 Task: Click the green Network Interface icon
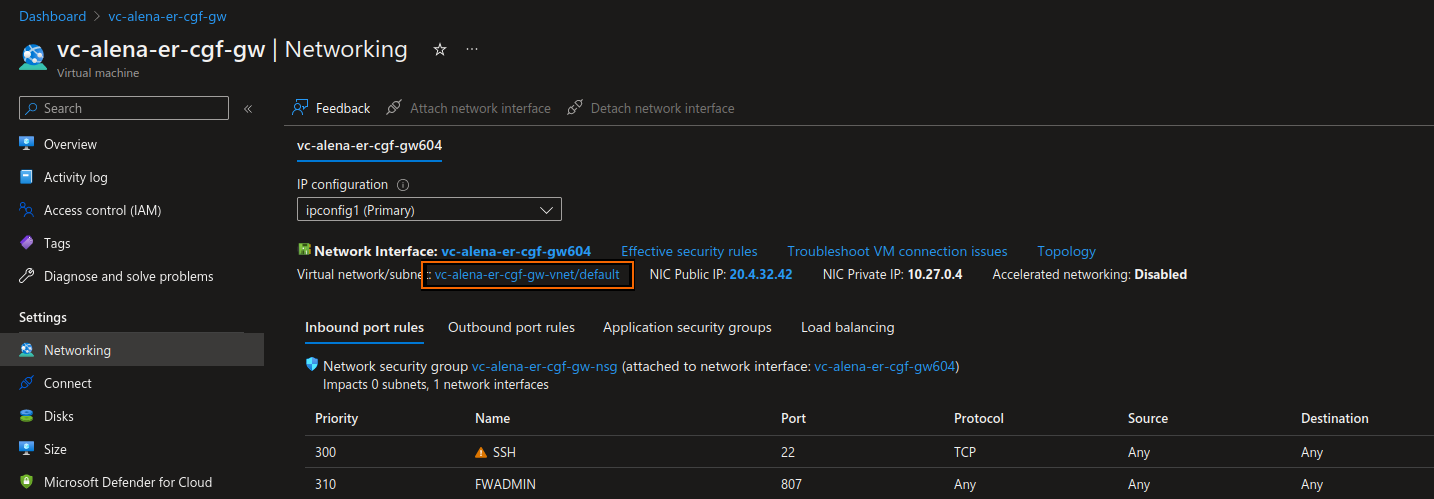pyautogui.click(x=304, y=250)
